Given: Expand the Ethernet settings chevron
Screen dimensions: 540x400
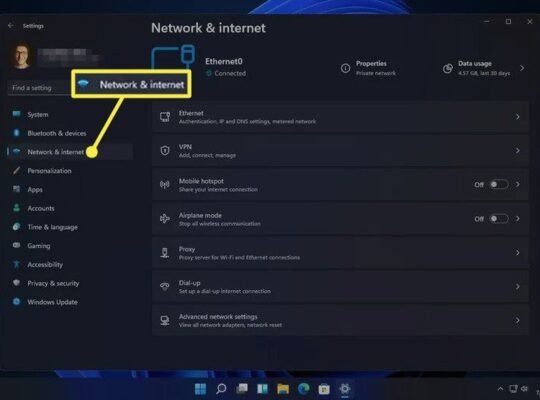Looking at the screenshot, I should (518, 117).
